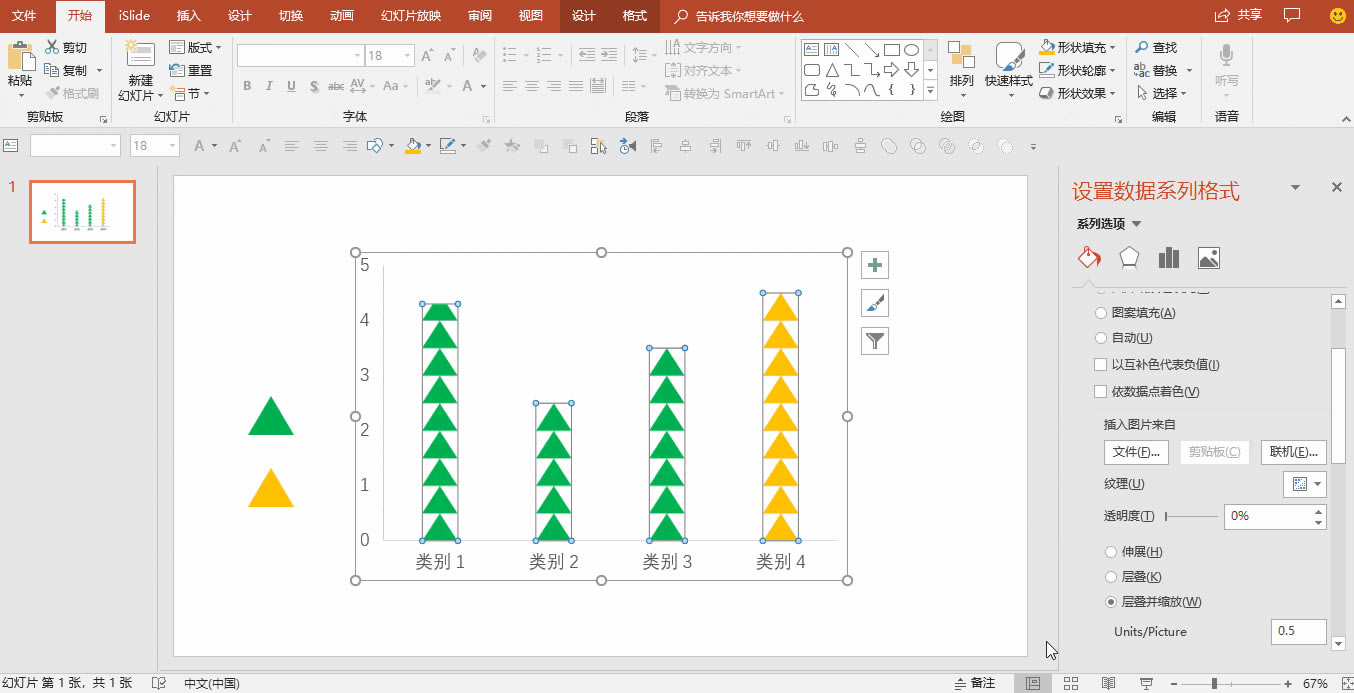Click the 联机(E)... button
The height and width of the screenshot is (693, 1354).
[1294, 452]
